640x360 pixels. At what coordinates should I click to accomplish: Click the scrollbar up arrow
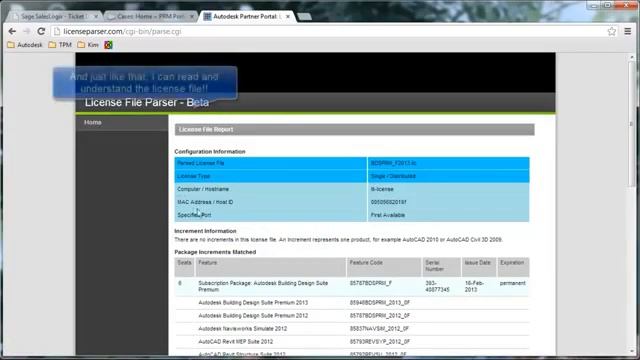point(632,58)
